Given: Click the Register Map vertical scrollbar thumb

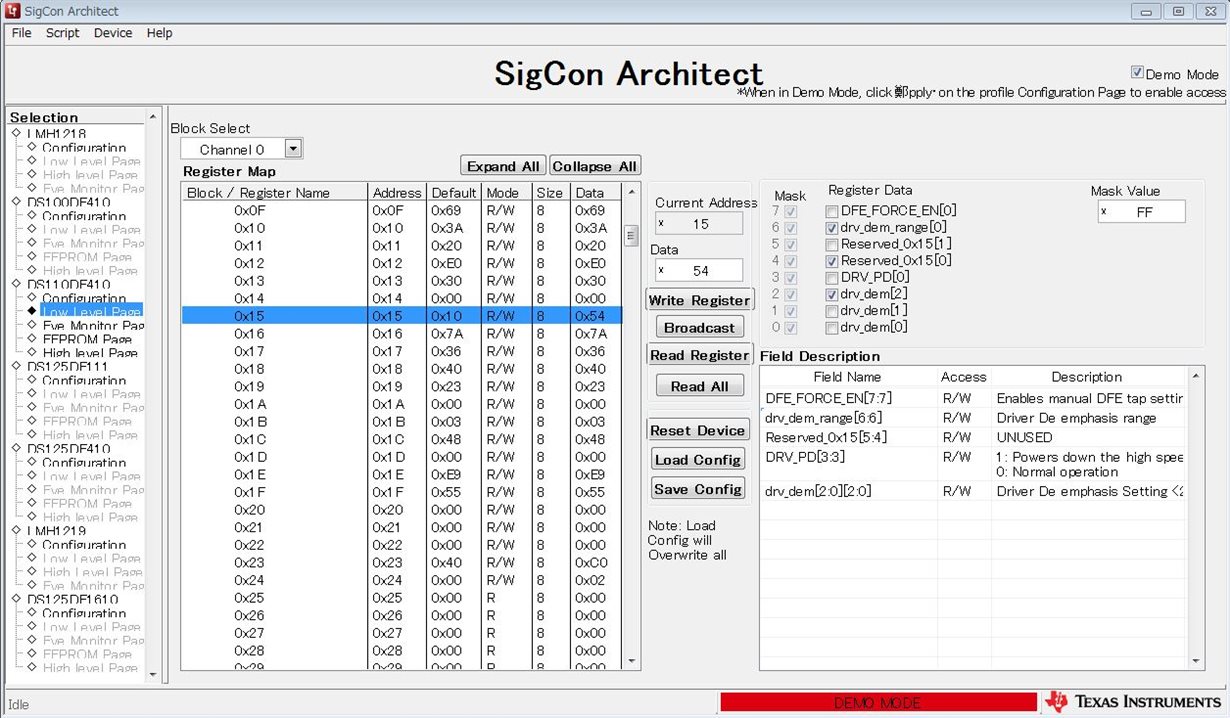Looking at the screenshot, I should click(631, 236).
